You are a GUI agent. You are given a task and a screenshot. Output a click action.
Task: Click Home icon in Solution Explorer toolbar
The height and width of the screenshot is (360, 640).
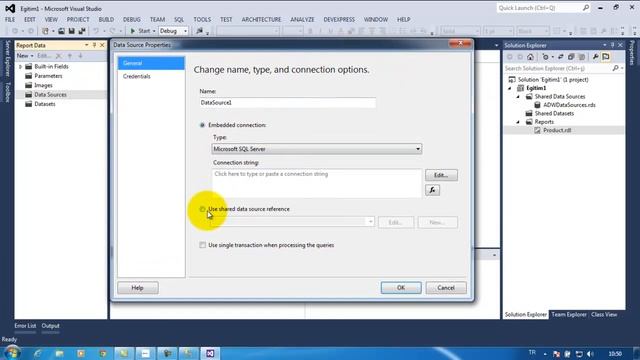point(530,57)
